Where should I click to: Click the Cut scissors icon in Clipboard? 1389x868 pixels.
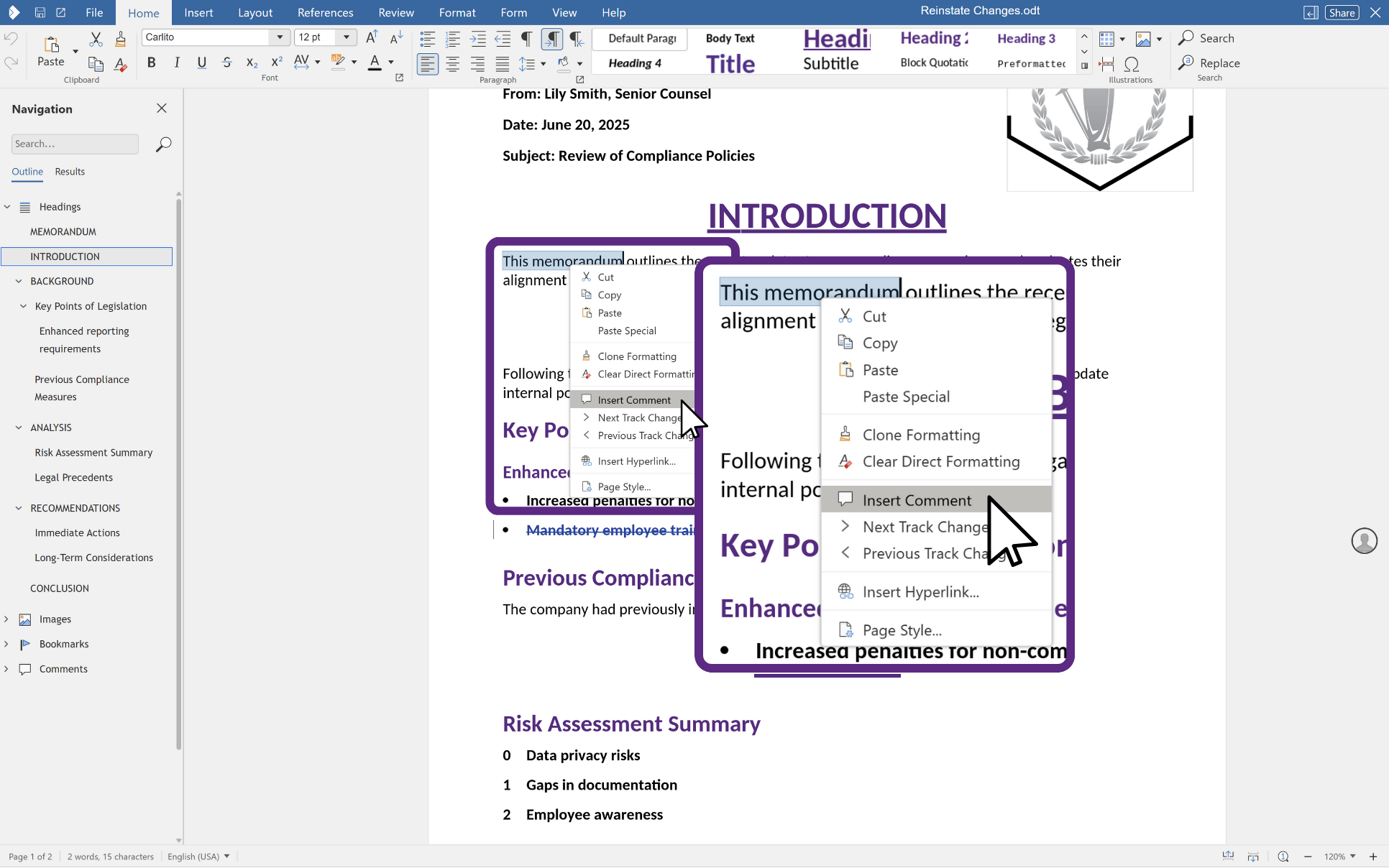(96, 39)
